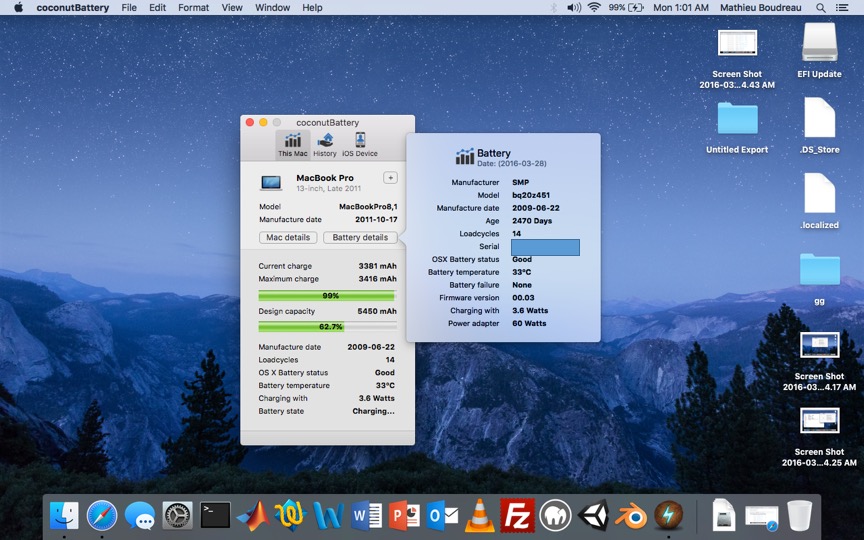
Task: Select the Untitled Export desktop folder
Action: (x=737, y=119)
